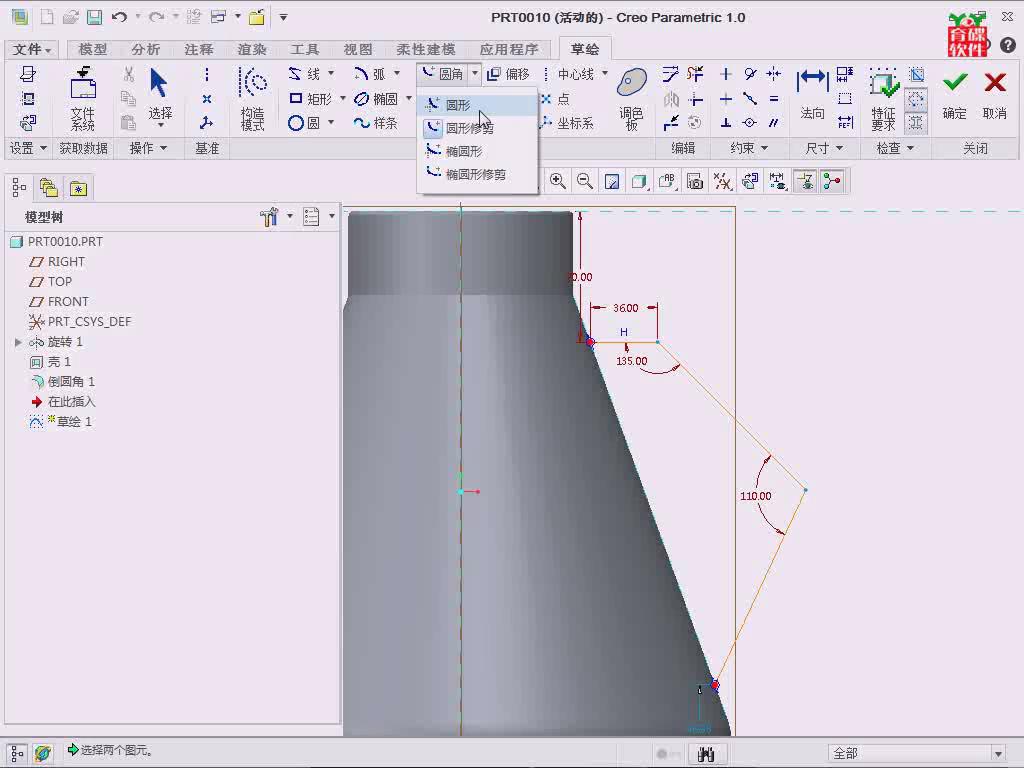Image resolution: width=1024 pixels, height=768 pixels.
Task: Choose 椭圆形 from the fillet menu
Action: coord(477,152)
